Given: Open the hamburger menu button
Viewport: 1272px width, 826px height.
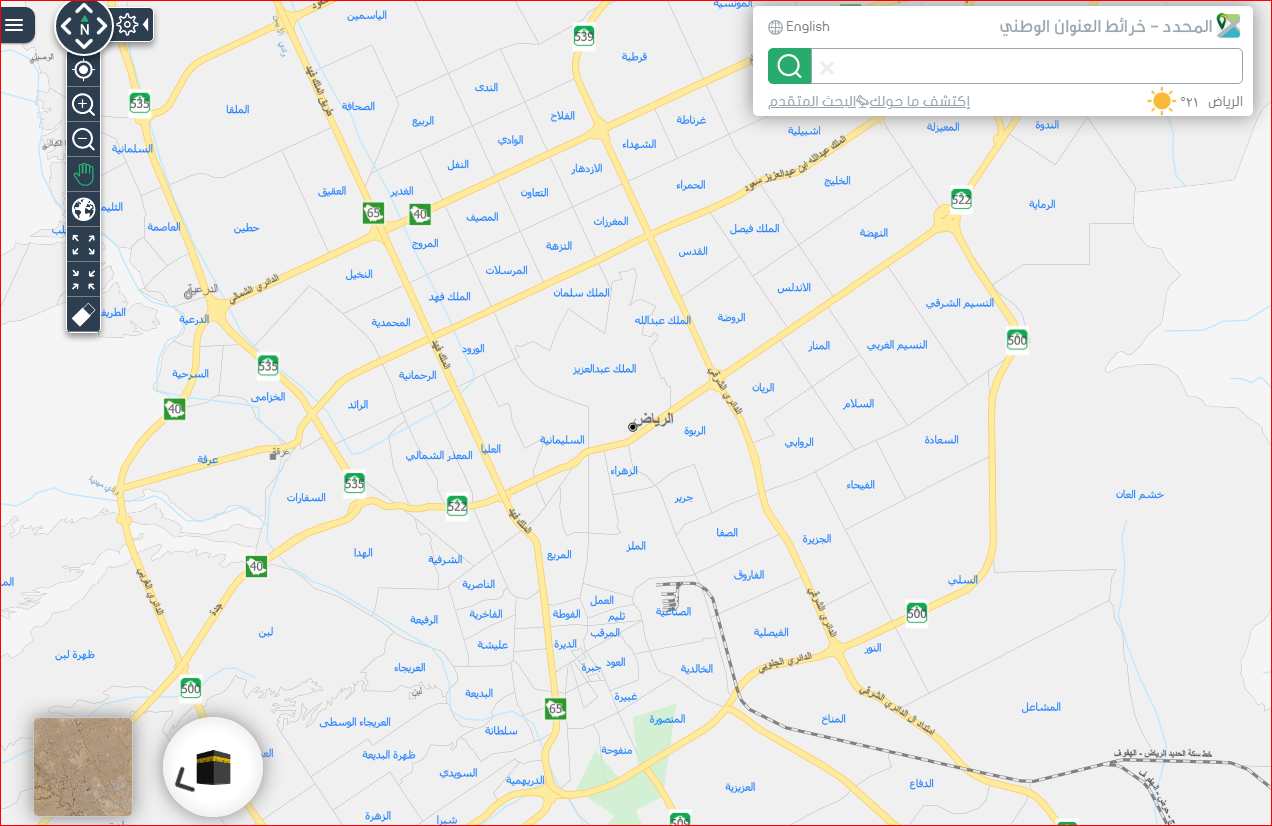Looking at the screenshot, I should 15,24.
